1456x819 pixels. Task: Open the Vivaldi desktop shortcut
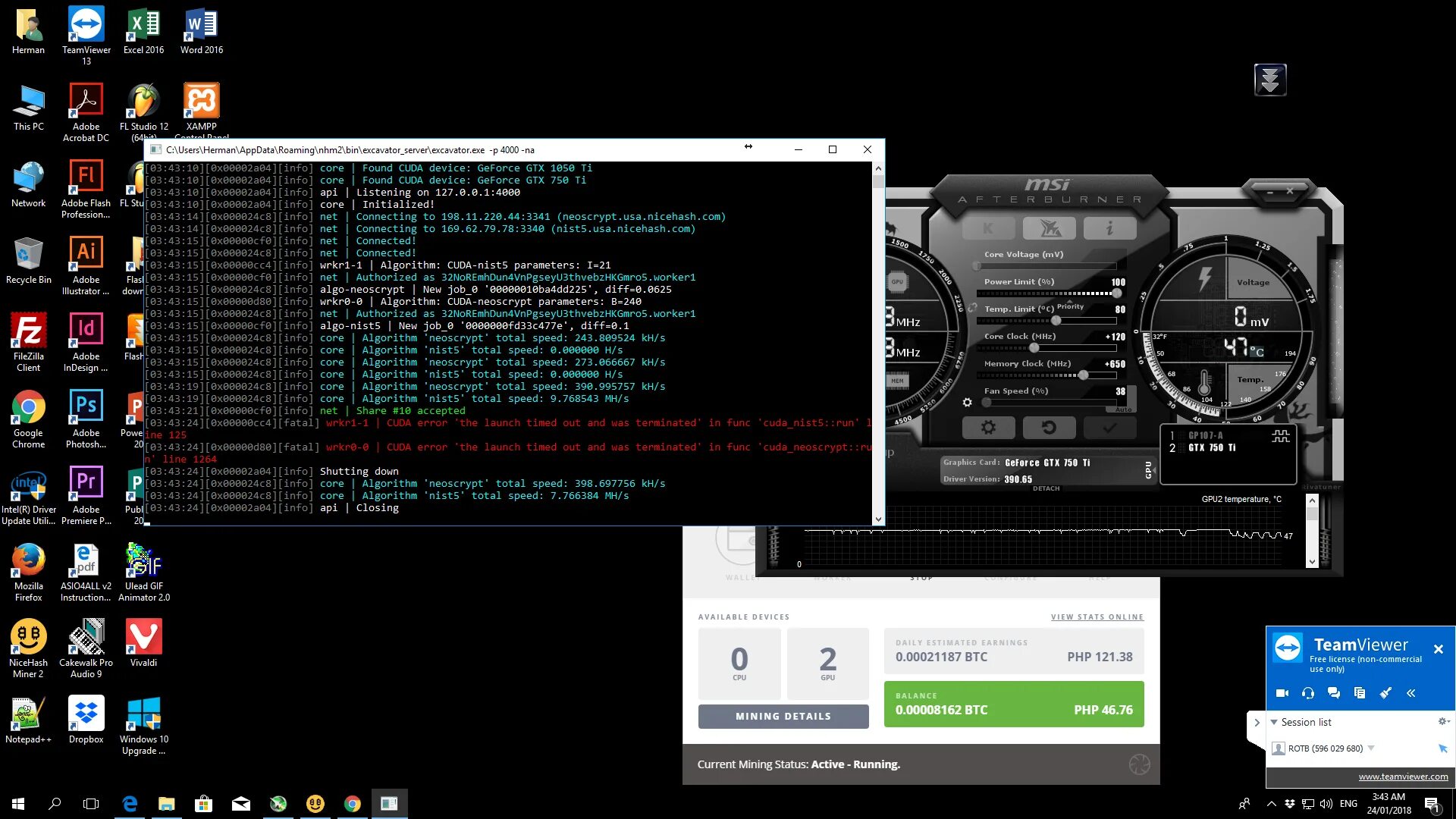tap(143, 642)
